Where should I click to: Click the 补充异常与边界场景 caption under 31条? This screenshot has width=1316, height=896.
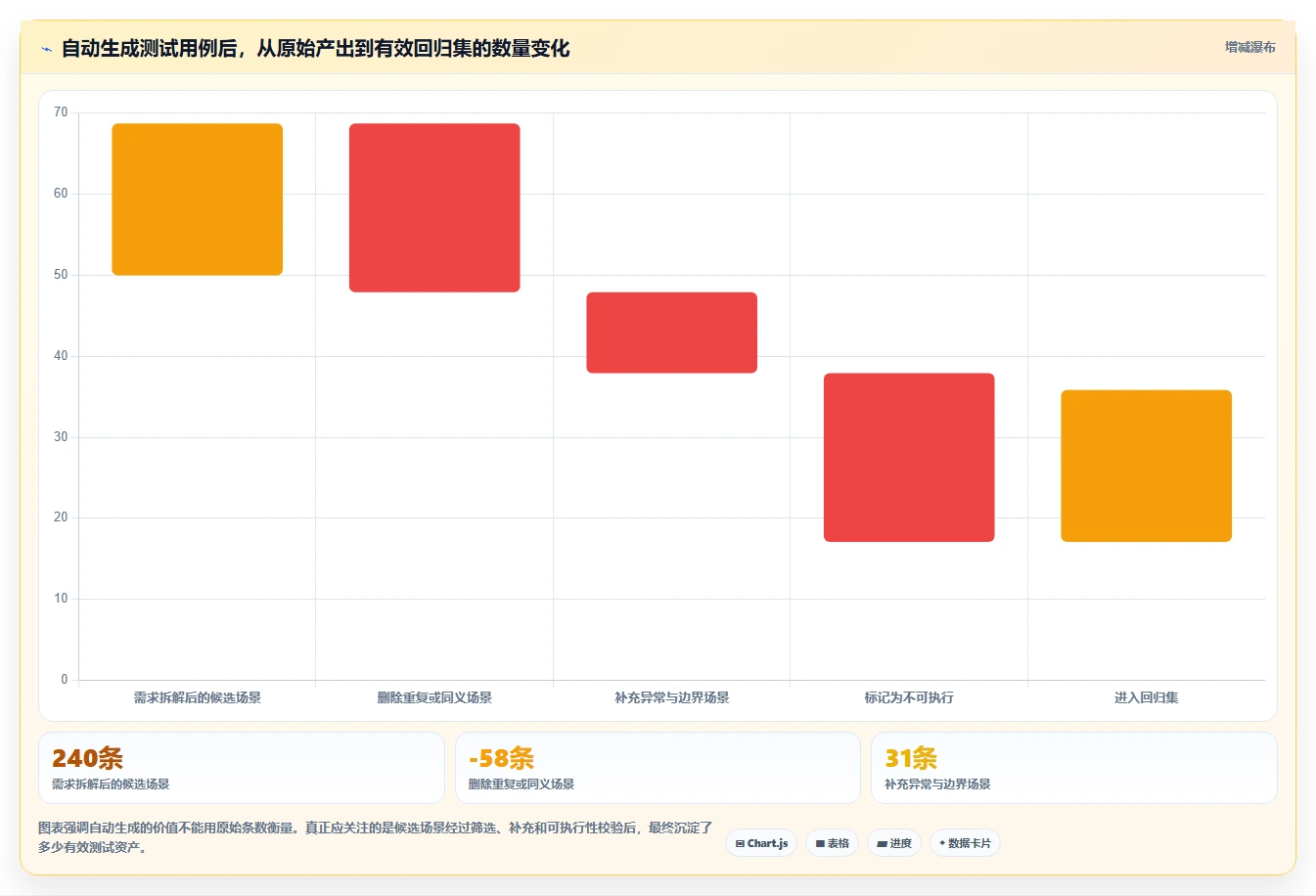coord(937,784)
